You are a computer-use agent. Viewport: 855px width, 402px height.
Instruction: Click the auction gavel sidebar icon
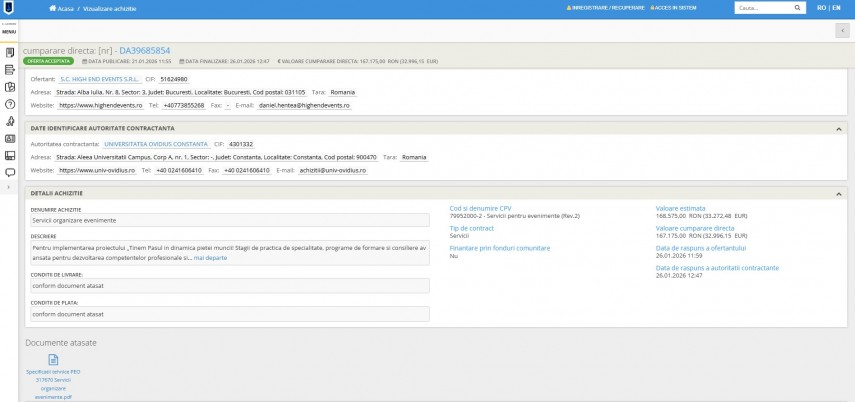click(x=9, y=121)
